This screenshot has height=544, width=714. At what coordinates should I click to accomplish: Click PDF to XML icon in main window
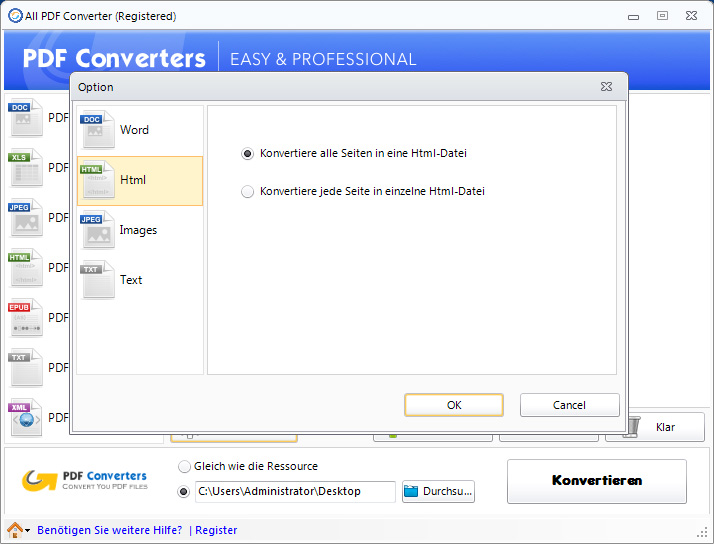(26, 418)
